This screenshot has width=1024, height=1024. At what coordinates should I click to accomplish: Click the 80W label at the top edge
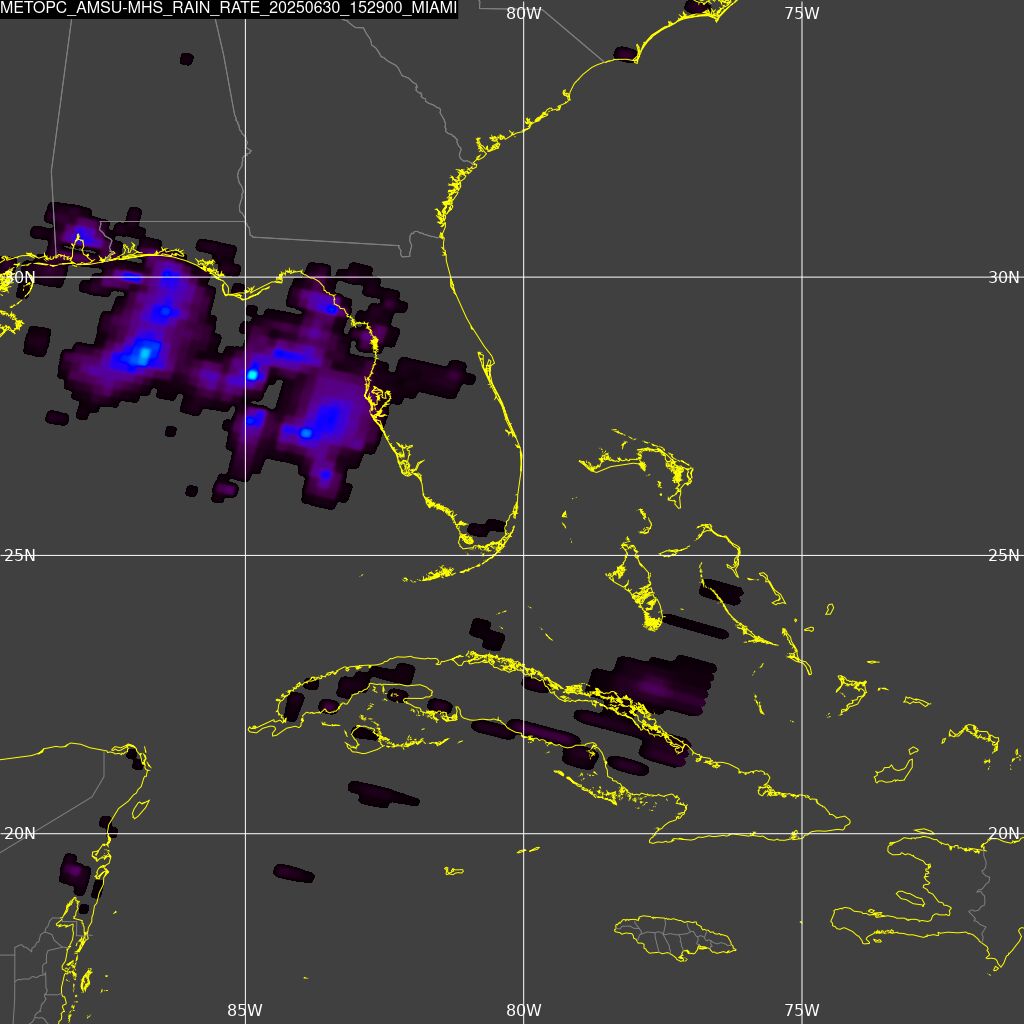tap(524, 14)
